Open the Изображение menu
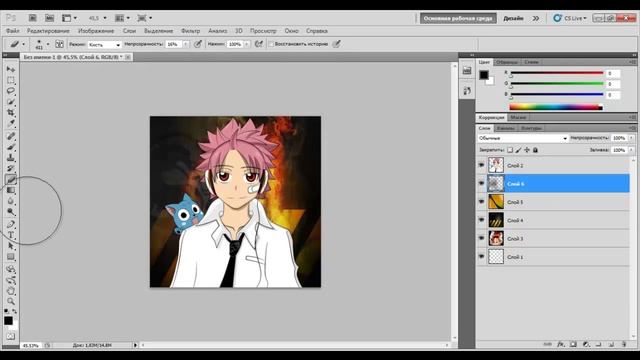 96,31
